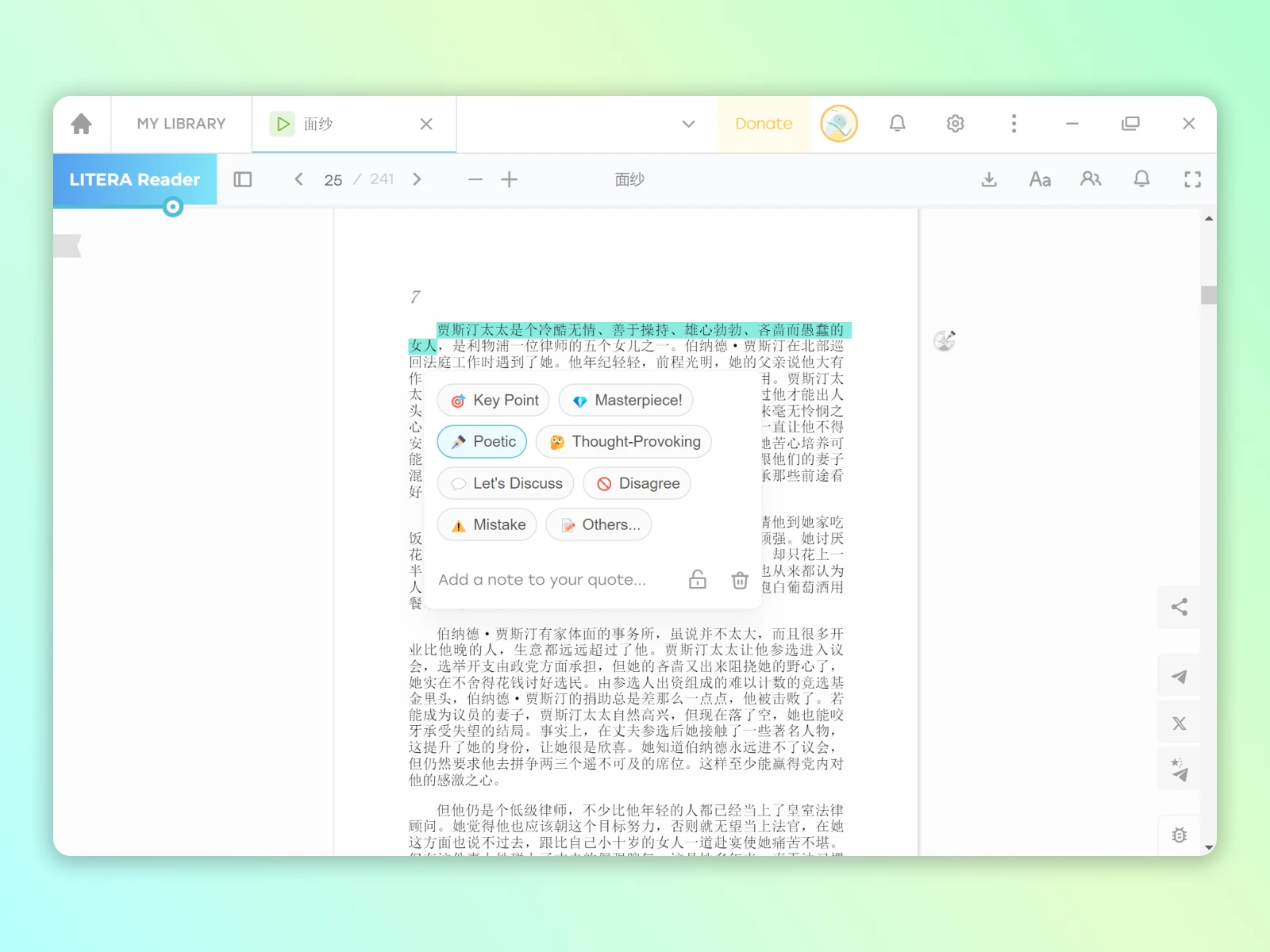Toggle the sidebar panel icon
This screenshot has width=1270, height=952.
click(243, 179)
